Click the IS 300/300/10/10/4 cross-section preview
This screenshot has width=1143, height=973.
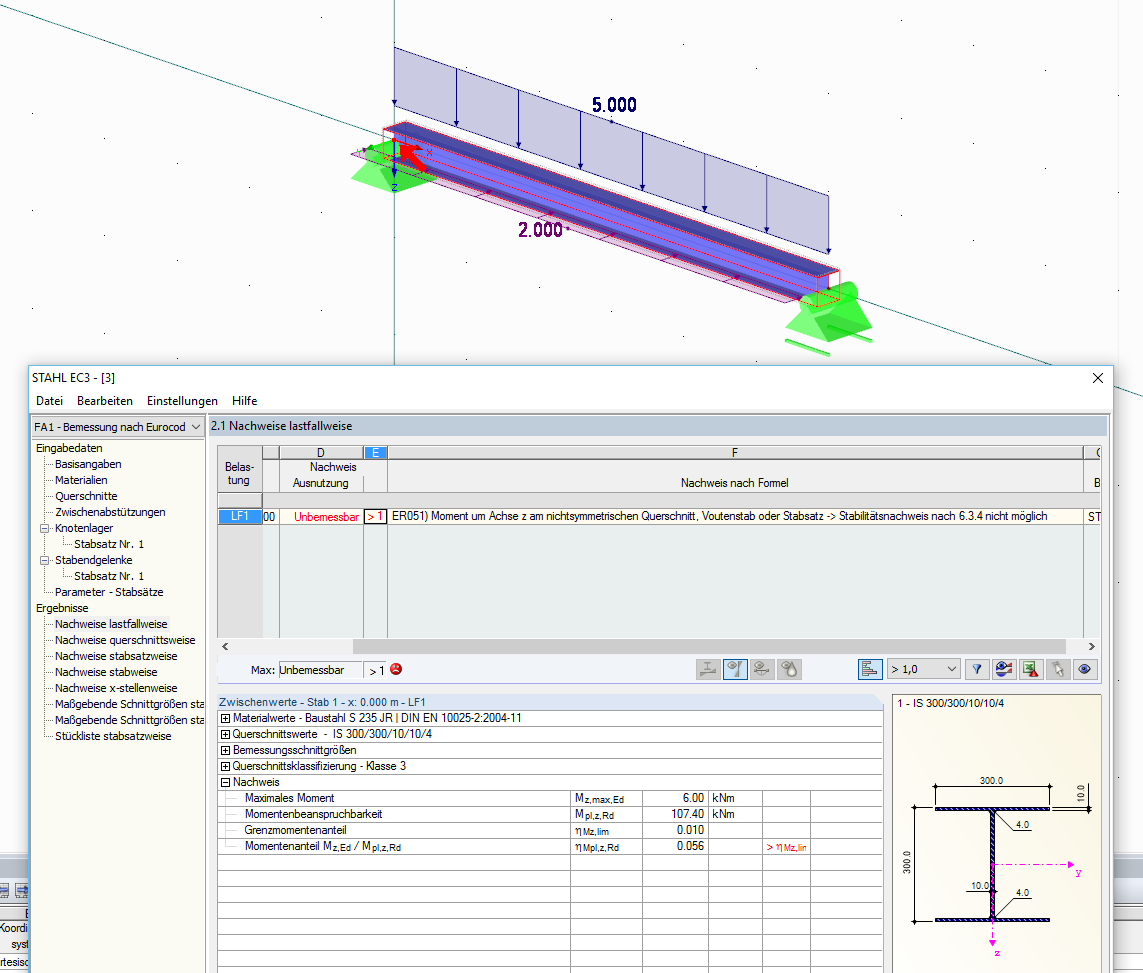coord(996,833)
